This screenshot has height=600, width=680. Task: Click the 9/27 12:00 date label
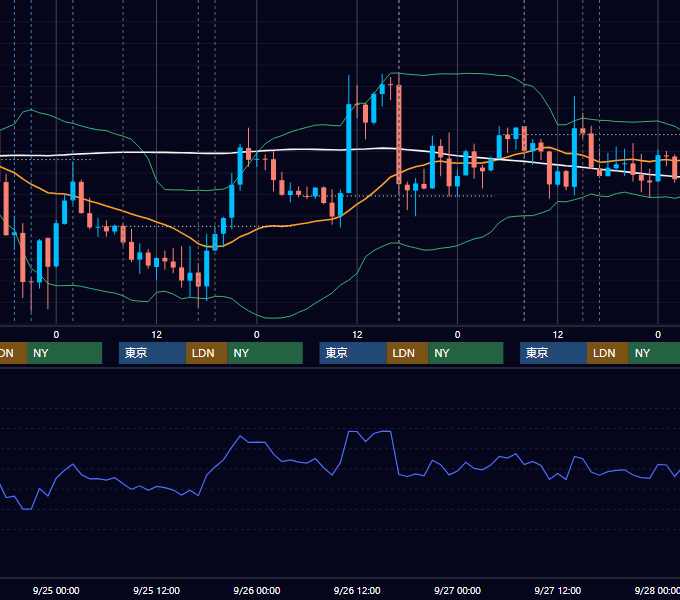(558, 590)
